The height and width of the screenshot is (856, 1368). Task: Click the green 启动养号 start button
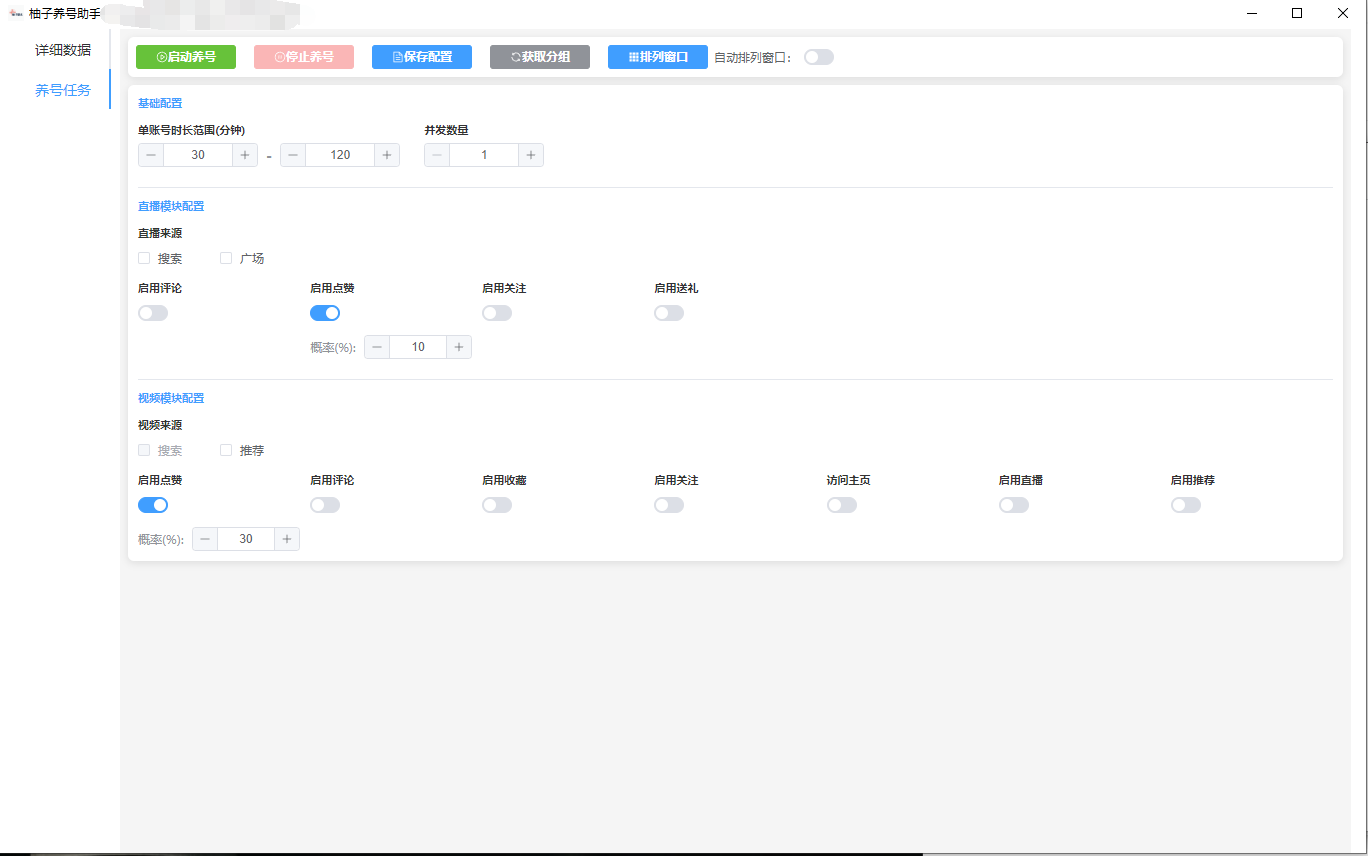point(186,57)
